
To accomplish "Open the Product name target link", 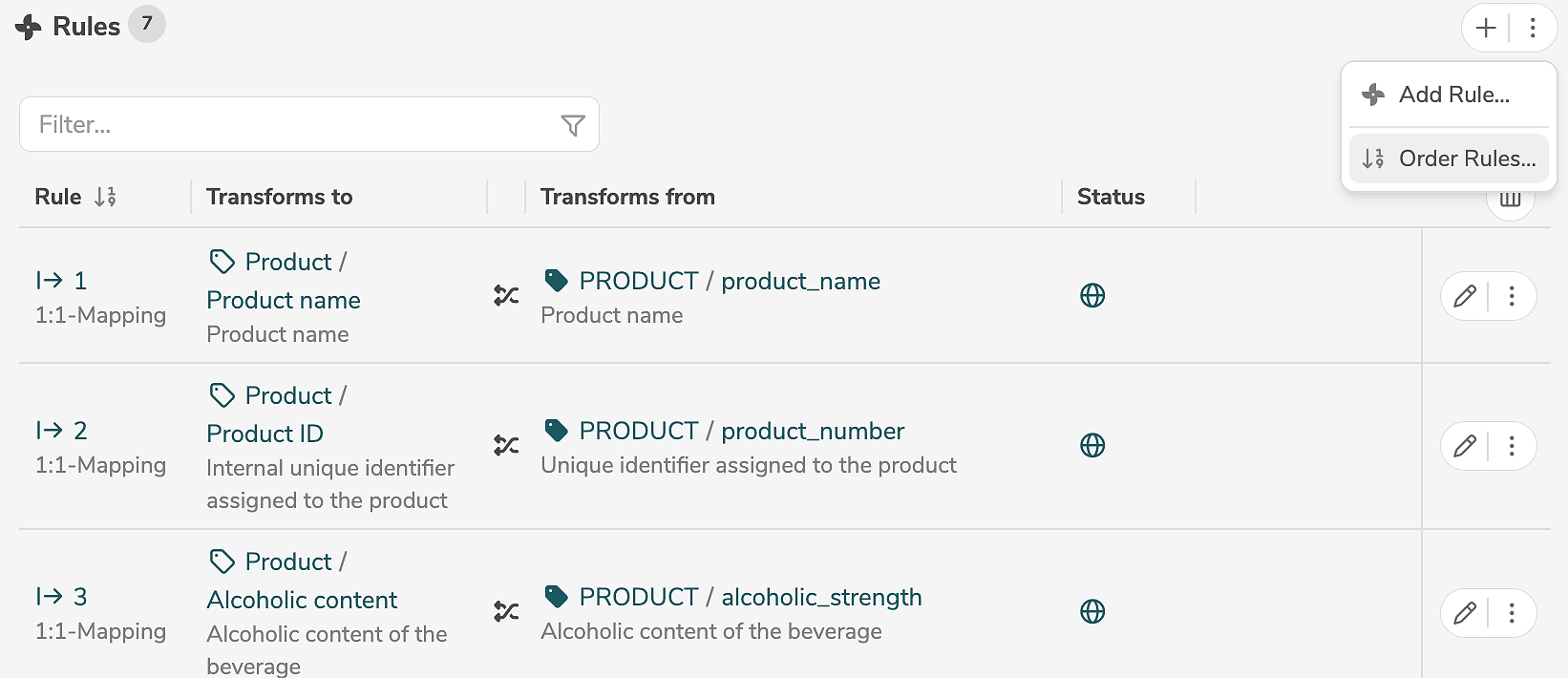I will [x=284, y=300].
